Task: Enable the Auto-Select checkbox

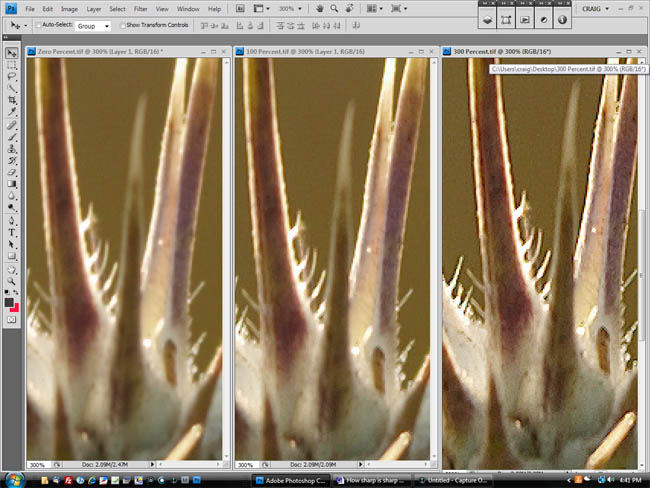Action: 38,25
